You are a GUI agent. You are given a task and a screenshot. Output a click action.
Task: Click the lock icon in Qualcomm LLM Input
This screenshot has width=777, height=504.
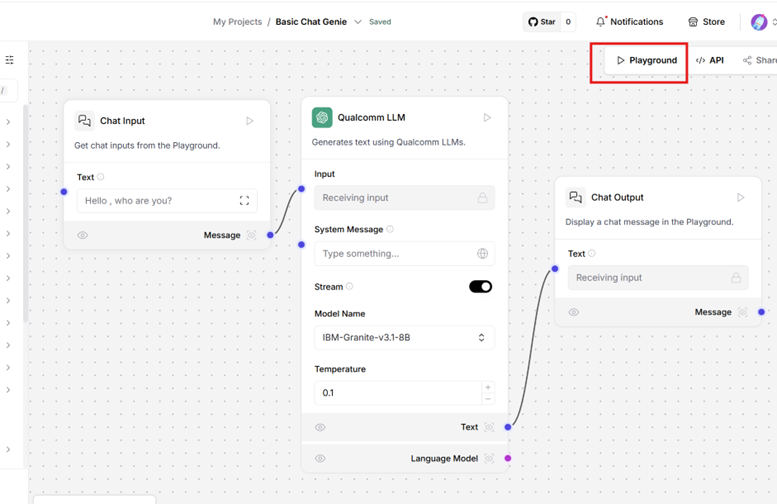pyautogui.click(x=482, y=198)
